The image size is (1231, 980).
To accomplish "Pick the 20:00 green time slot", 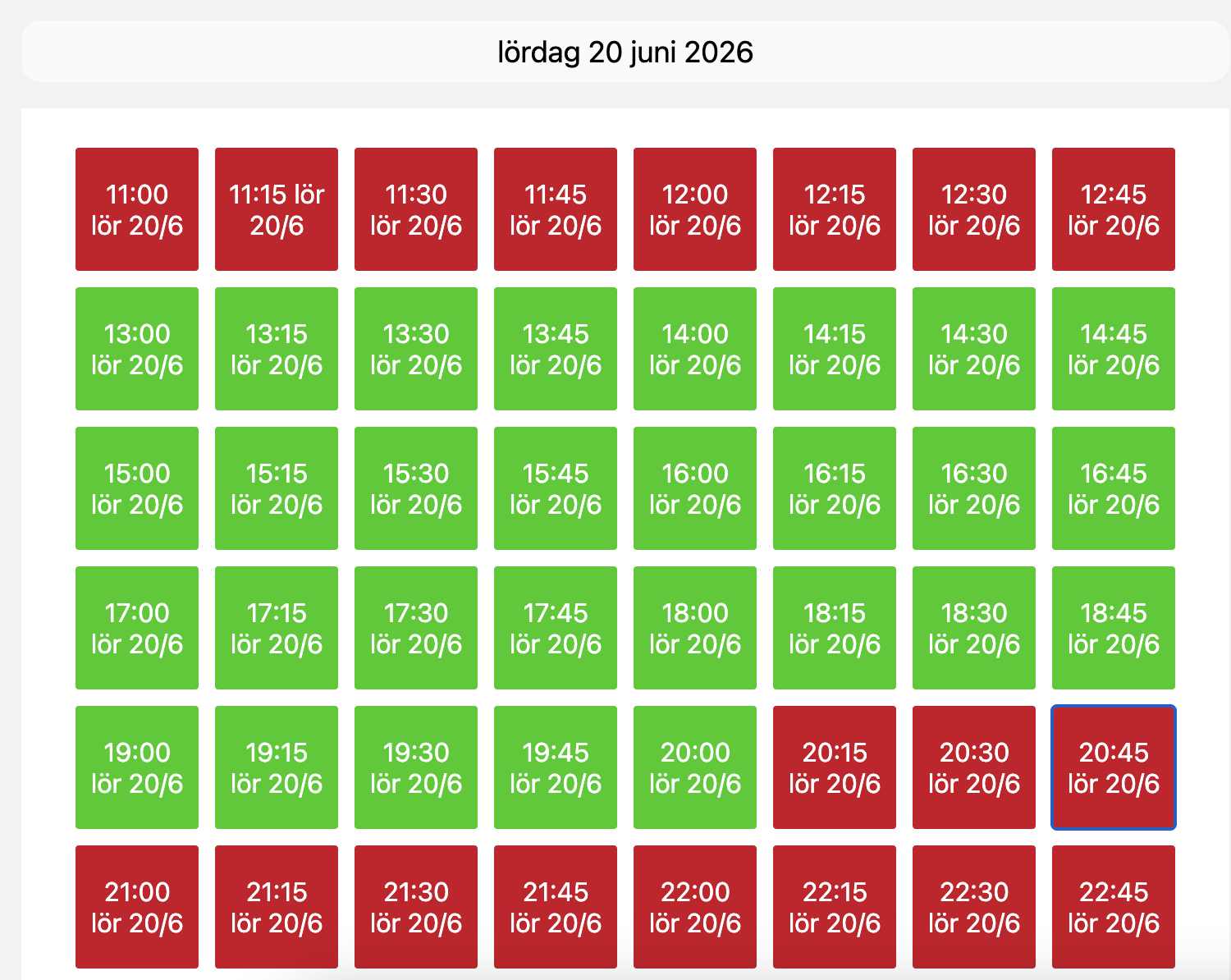I will [695, 767].
